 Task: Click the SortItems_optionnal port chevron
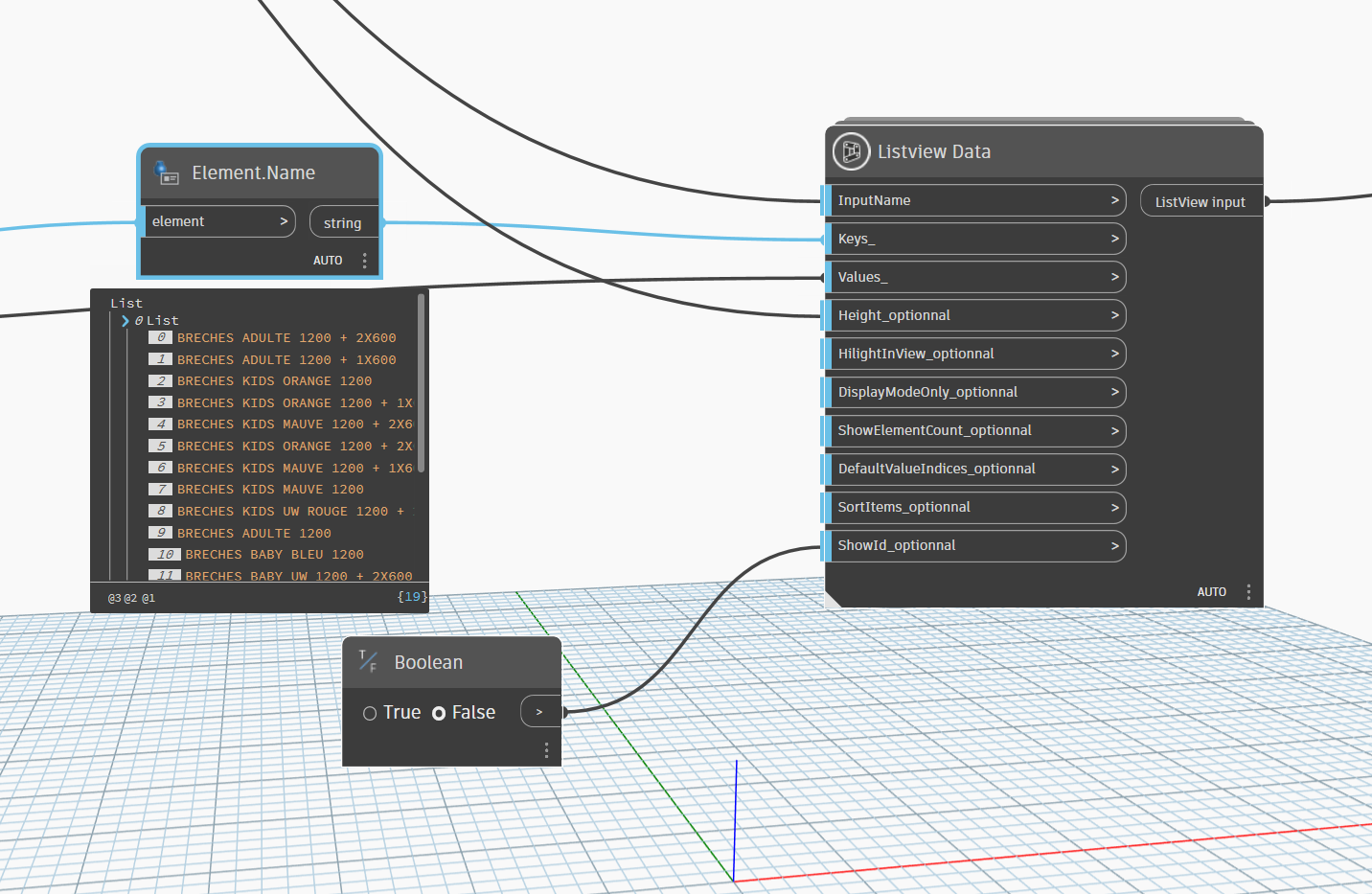[1114, 507]
